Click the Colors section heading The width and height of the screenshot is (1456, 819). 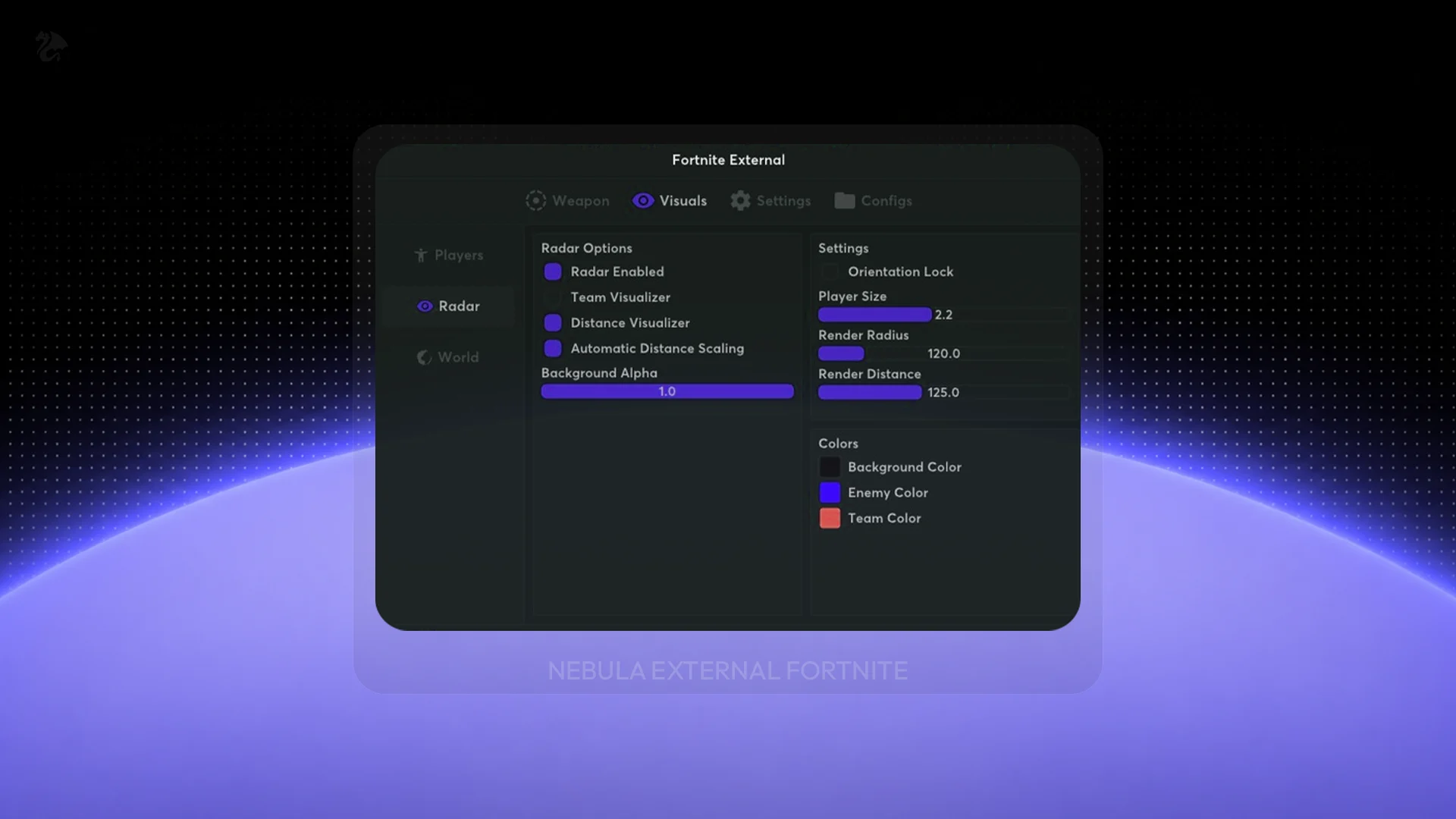click(838, 443)
